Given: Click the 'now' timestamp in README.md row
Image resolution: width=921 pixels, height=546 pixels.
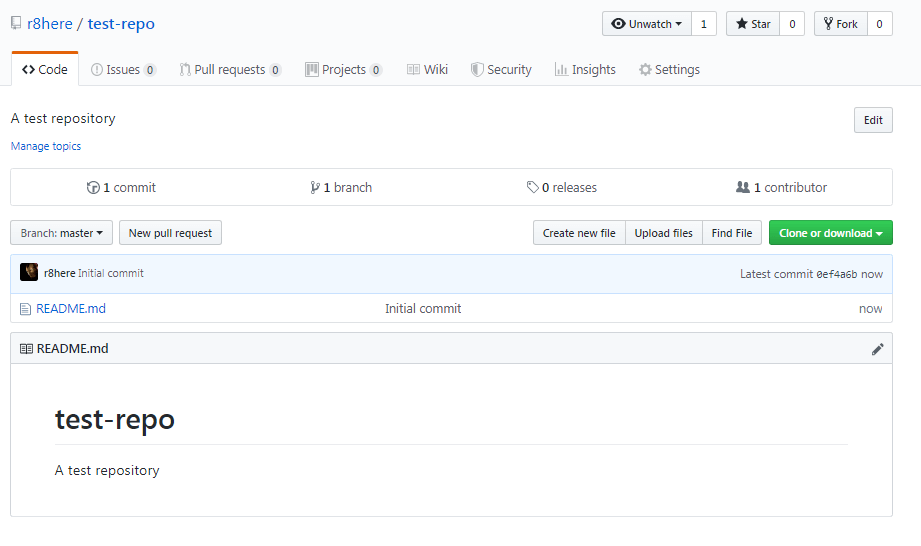Looking at the screenshot, I should [870, 309].
